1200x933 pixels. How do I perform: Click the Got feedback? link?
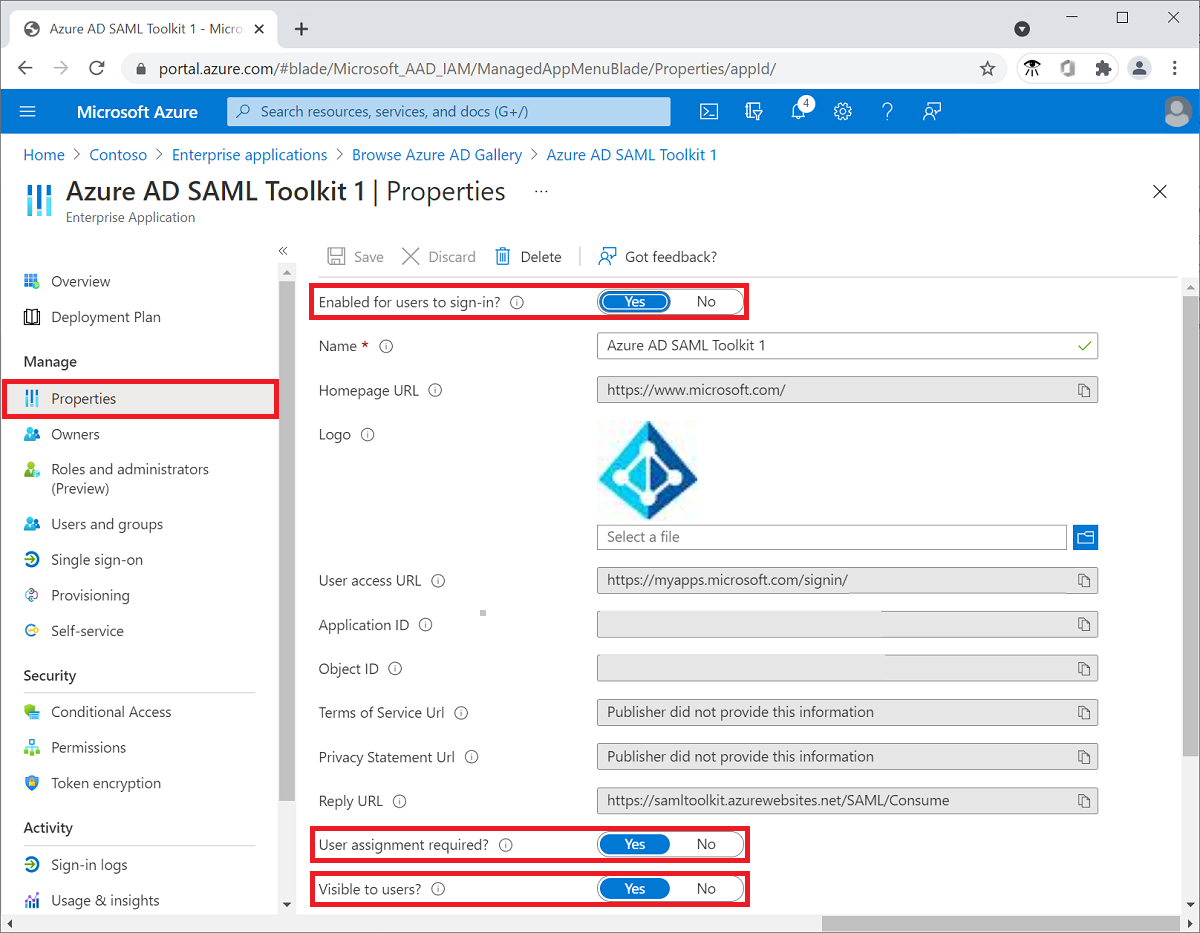point(657,256)
